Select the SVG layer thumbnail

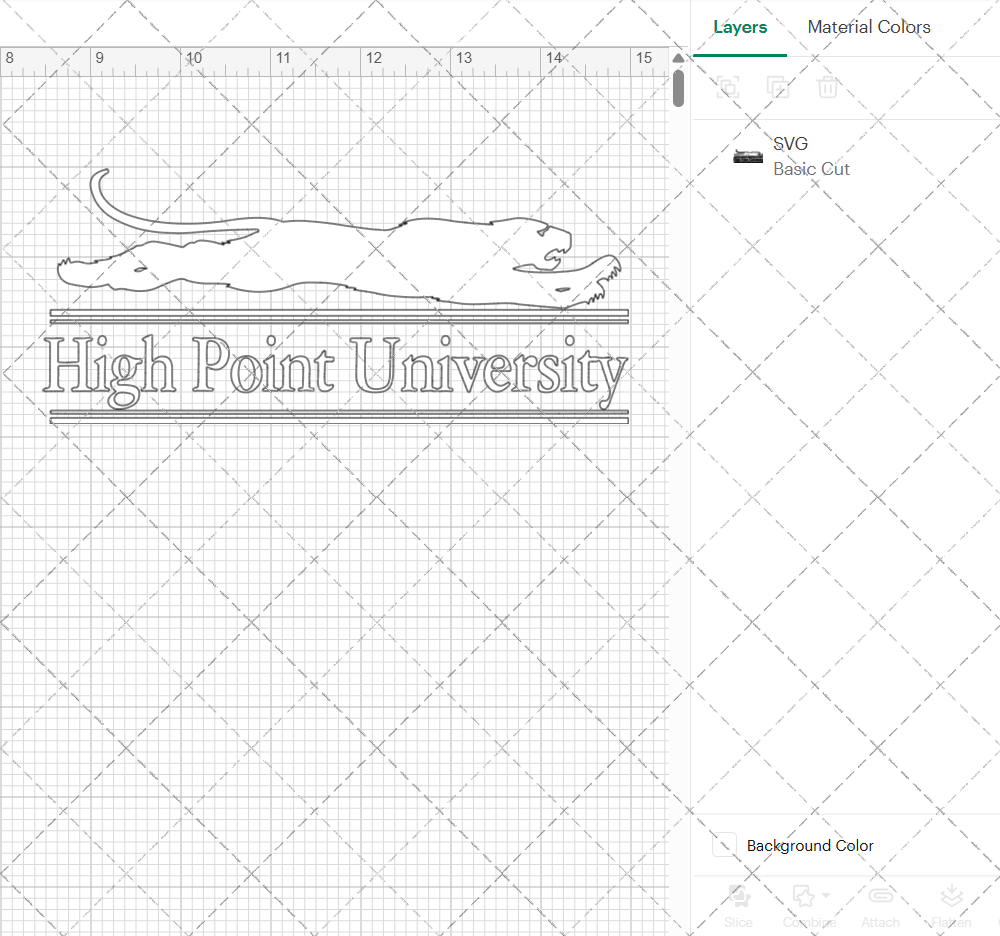[747, 156]
